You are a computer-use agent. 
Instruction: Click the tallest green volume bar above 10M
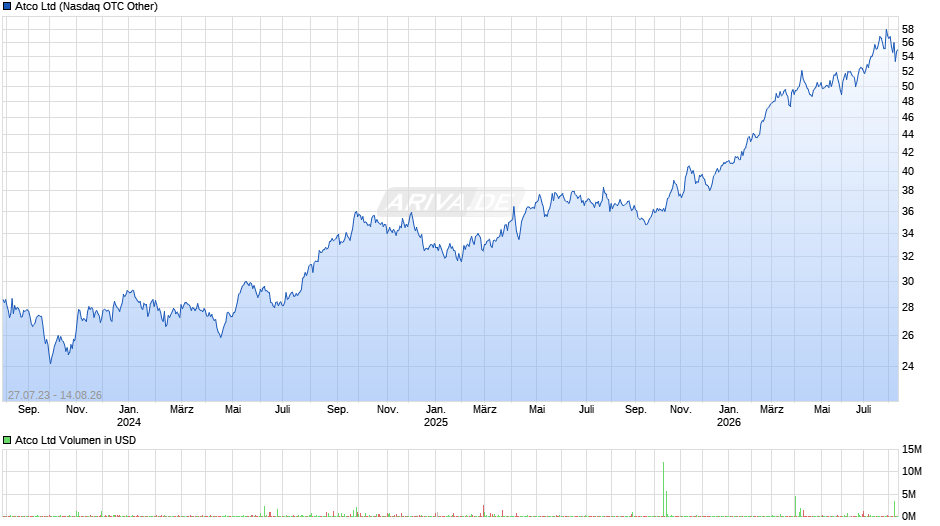664,489
